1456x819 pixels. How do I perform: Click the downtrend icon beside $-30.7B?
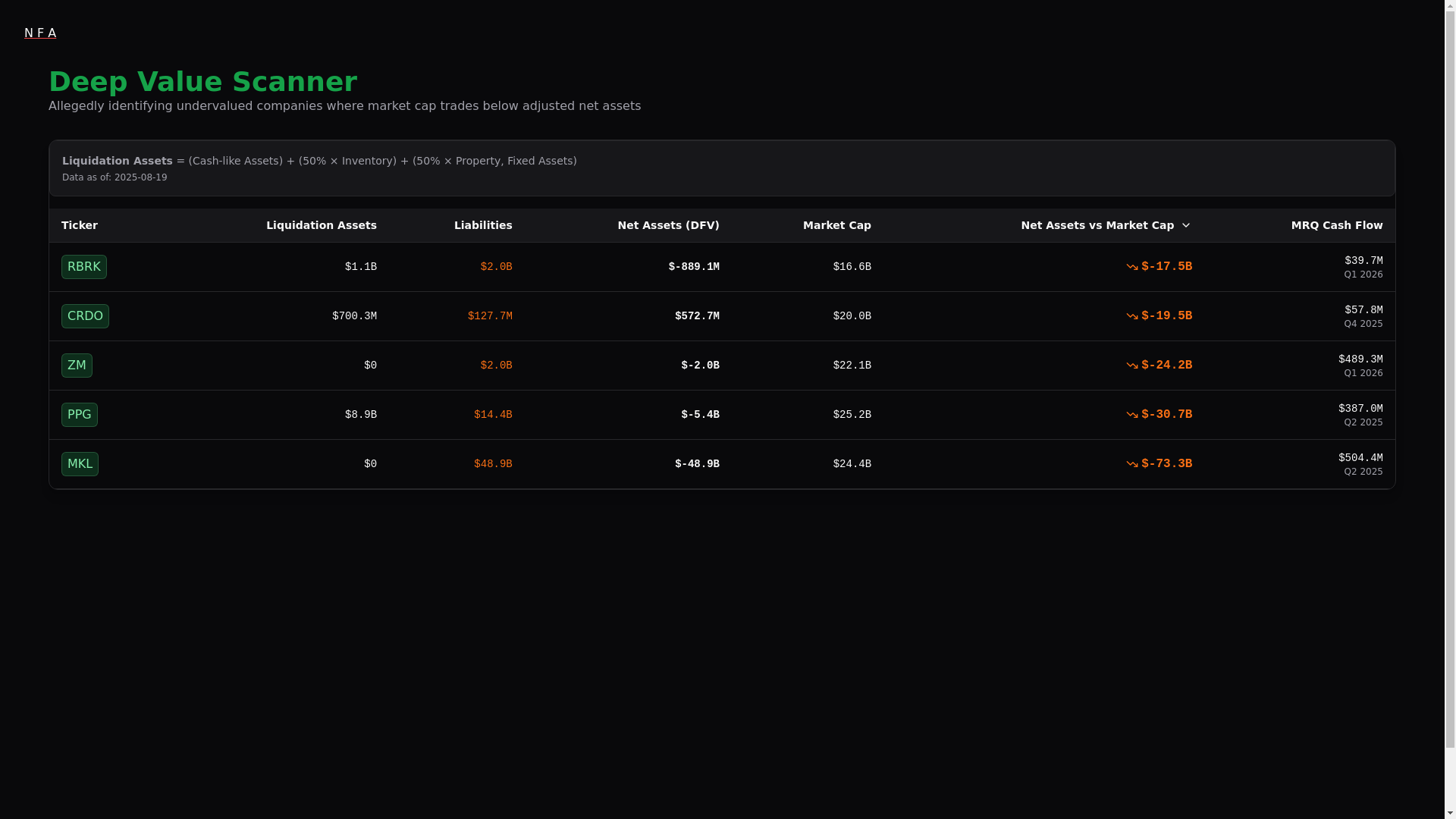[x=1132, y=415]
